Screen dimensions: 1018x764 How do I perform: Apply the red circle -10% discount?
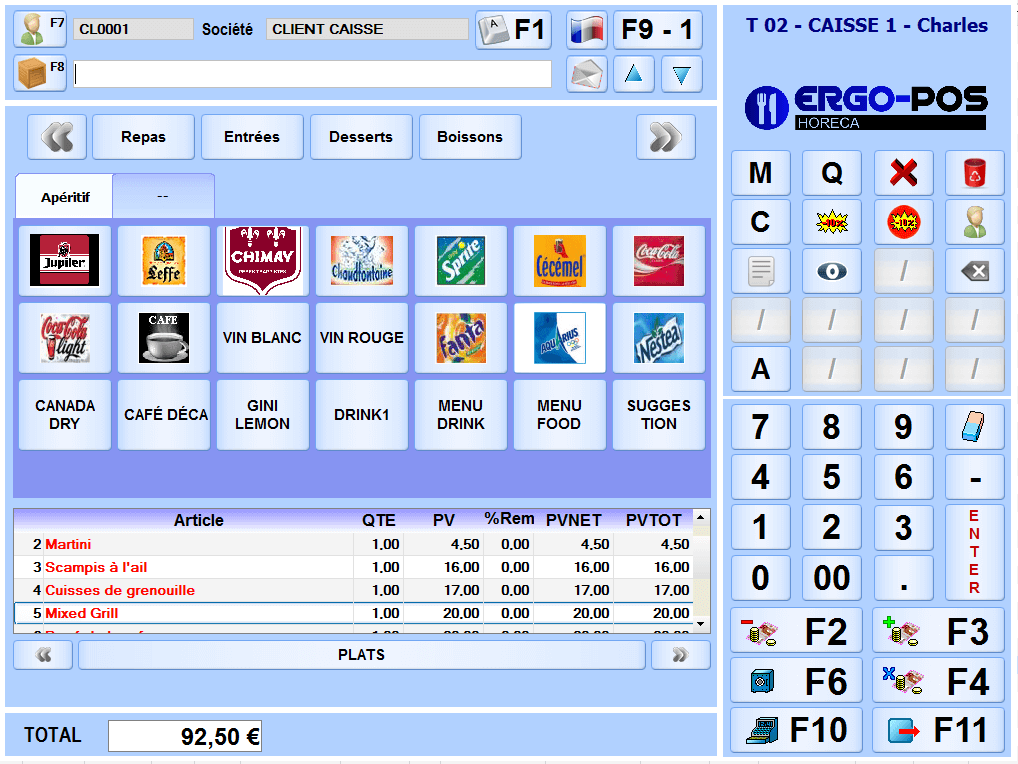pos(903,222)
